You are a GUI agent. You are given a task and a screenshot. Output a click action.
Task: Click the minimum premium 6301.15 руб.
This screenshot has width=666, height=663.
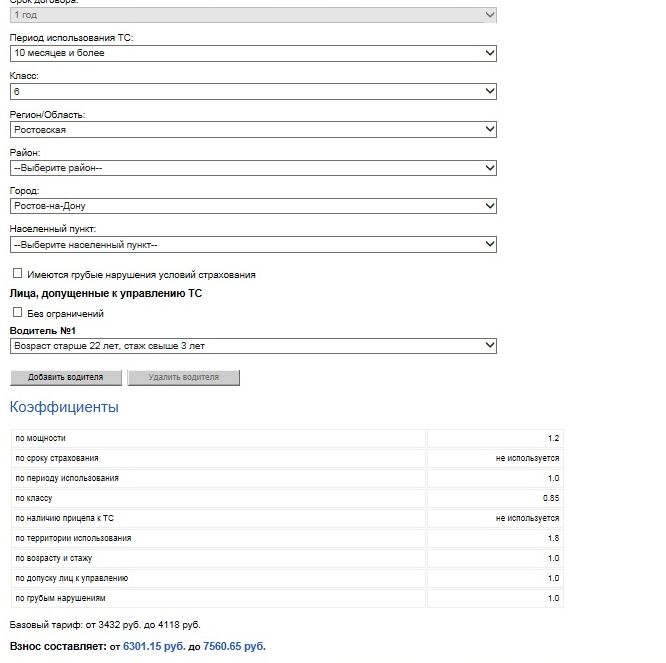tap(154, 646)
